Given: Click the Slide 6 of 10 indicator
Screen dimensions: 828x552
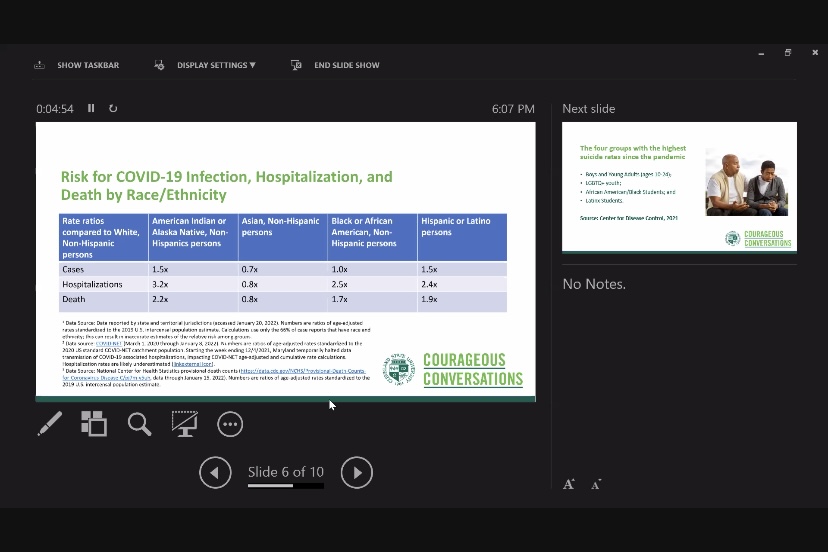Looking at the screenshot, I should point(286,472).
